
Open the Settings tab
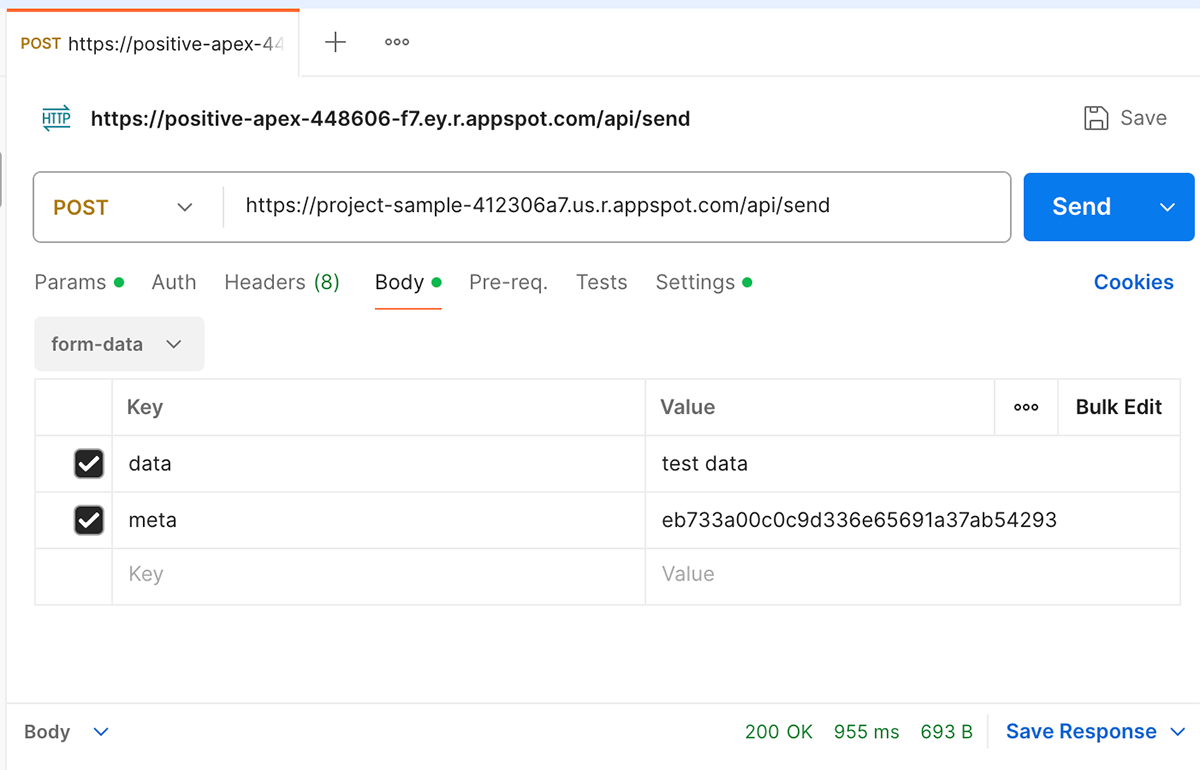coord(703,282)
